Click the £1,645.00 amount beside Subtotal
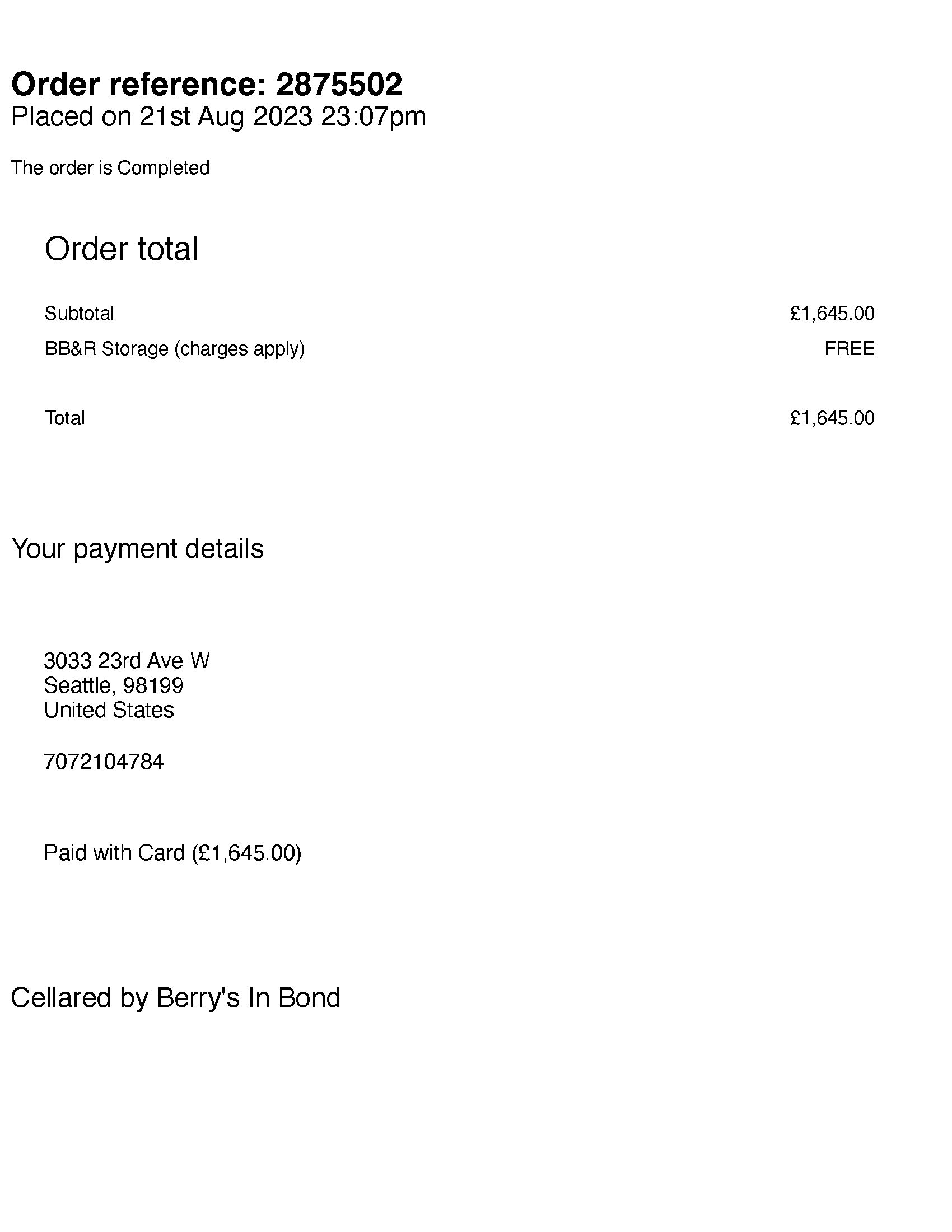The width and height of the screenshot is (952, 1232). (832, 314)
